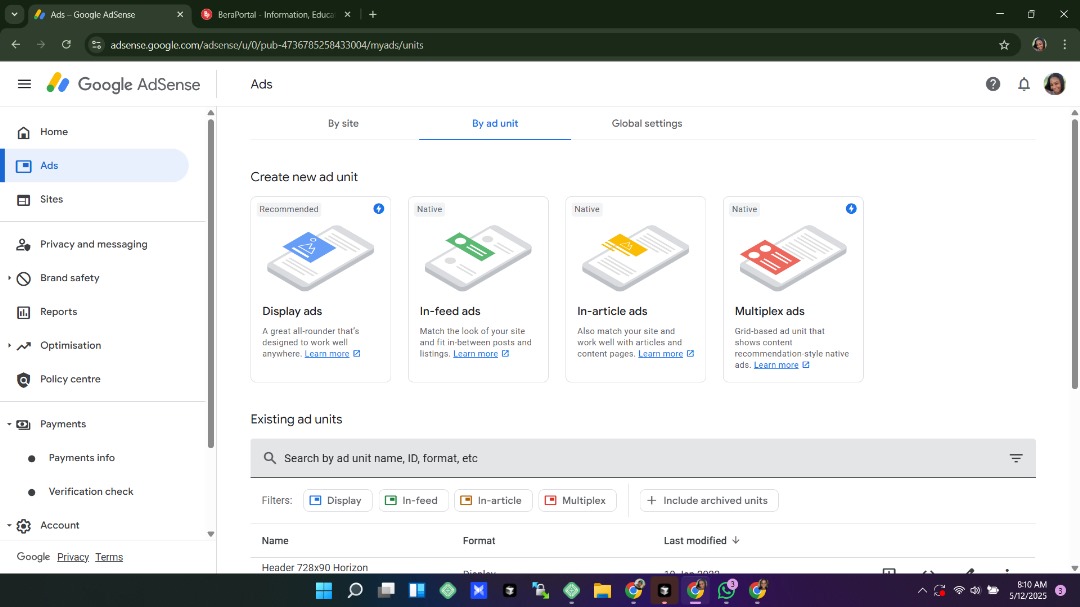Click the Reports chart icon in sidebar
Viewport: 1080px width, 607px height.
tap(24, 312)
